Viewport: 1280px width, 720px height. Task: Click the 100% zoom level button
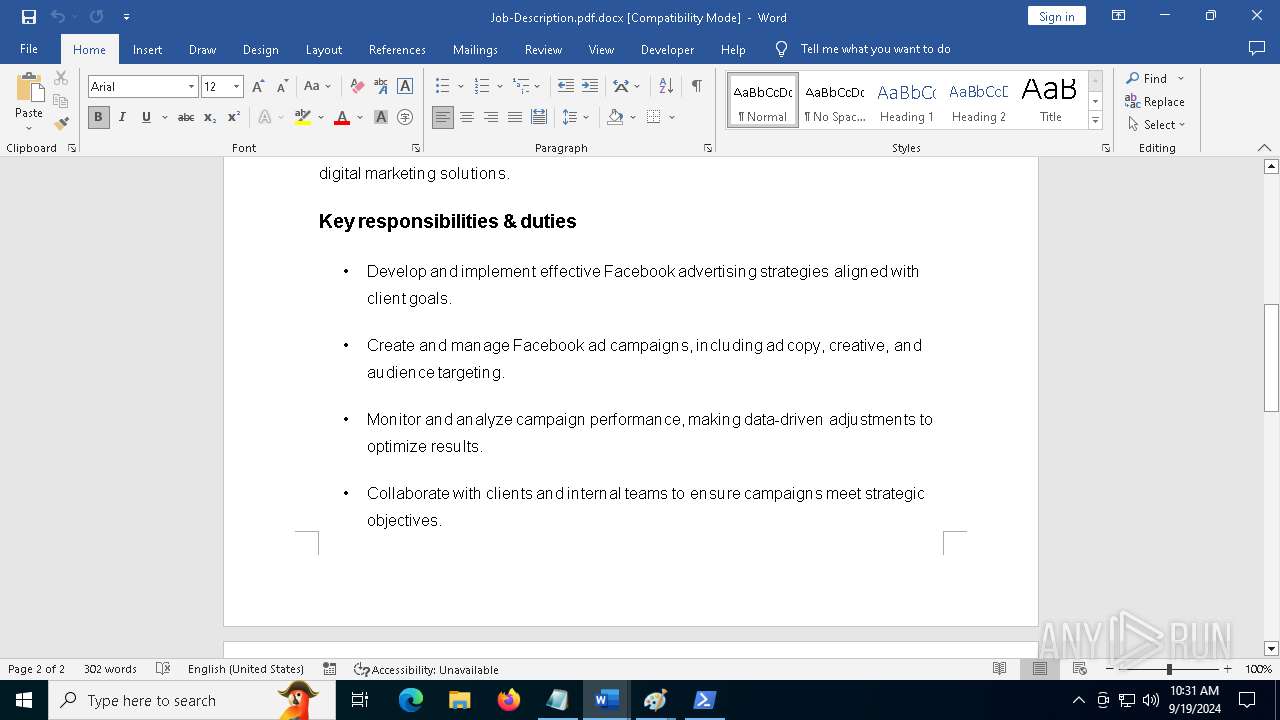tap(1258, 669)
